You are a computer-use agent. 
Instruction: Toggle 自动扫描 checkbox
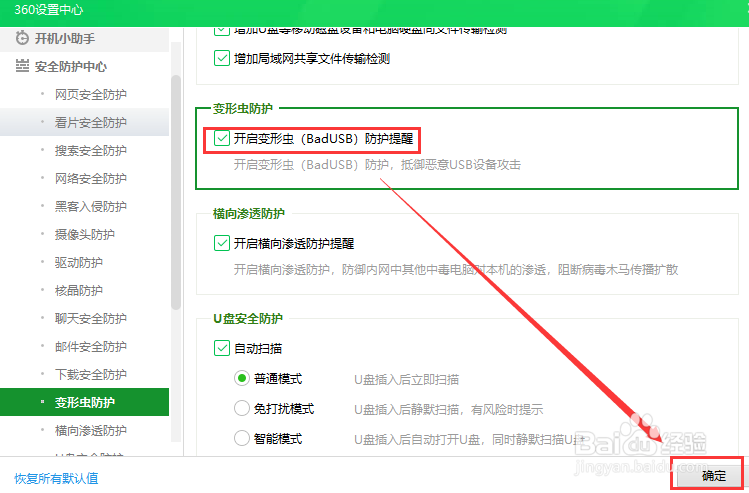(x=222, y=348)
